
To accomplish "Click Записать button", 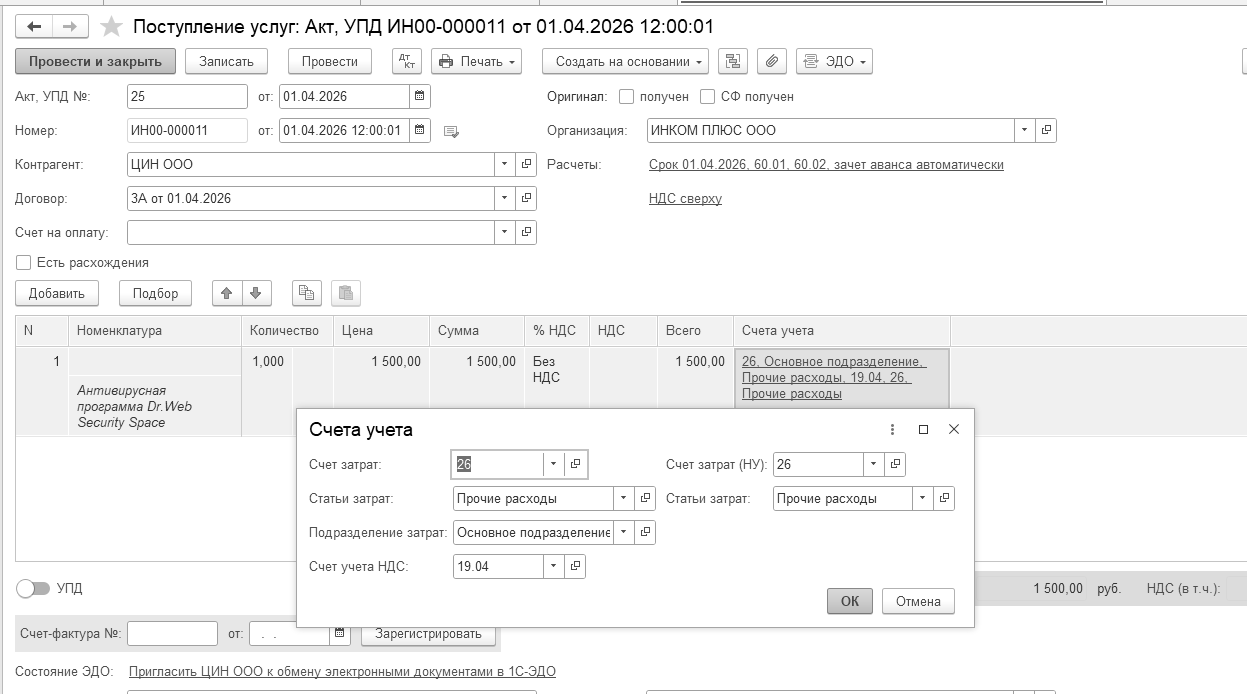I will [x=227, y=61].
